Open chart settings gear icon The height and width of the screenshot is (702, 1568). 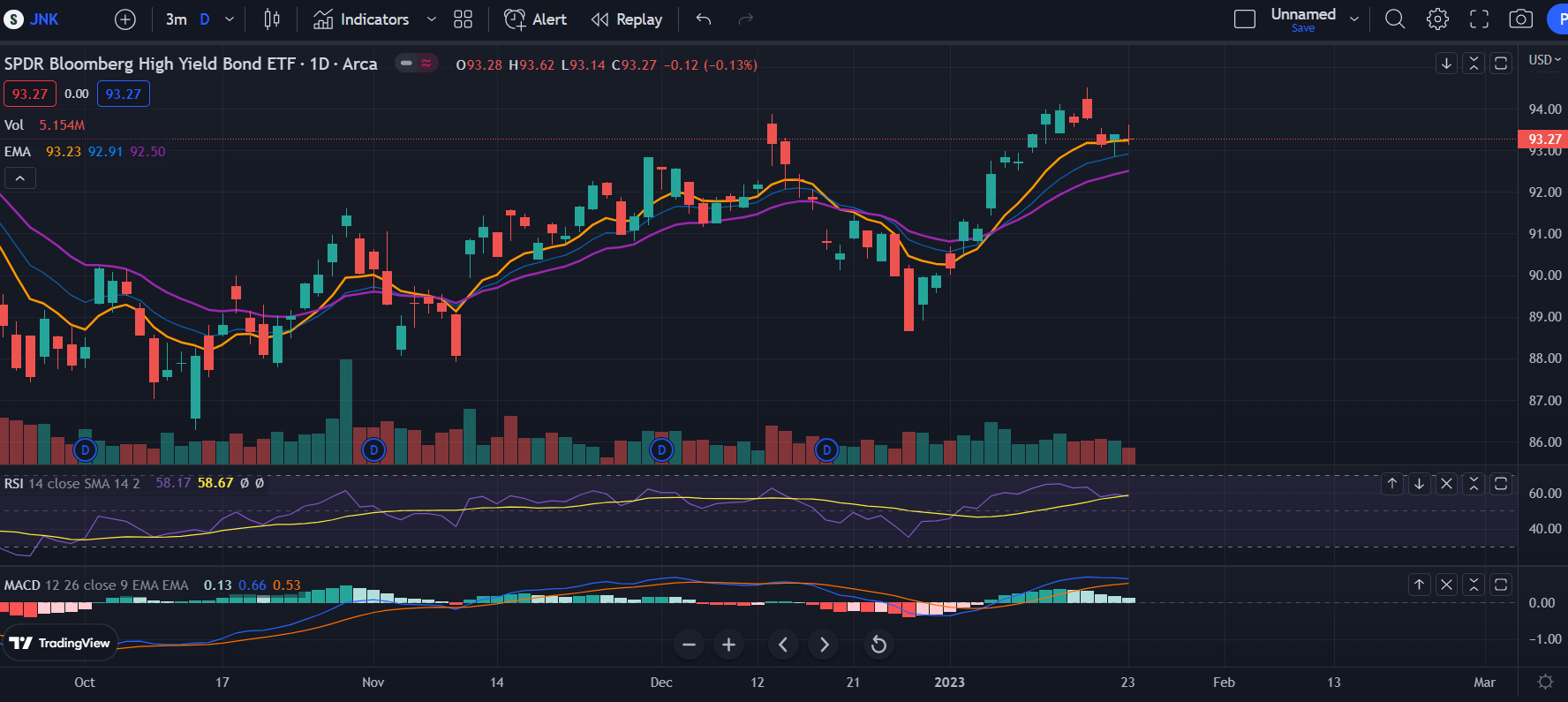coord(1437,19)
